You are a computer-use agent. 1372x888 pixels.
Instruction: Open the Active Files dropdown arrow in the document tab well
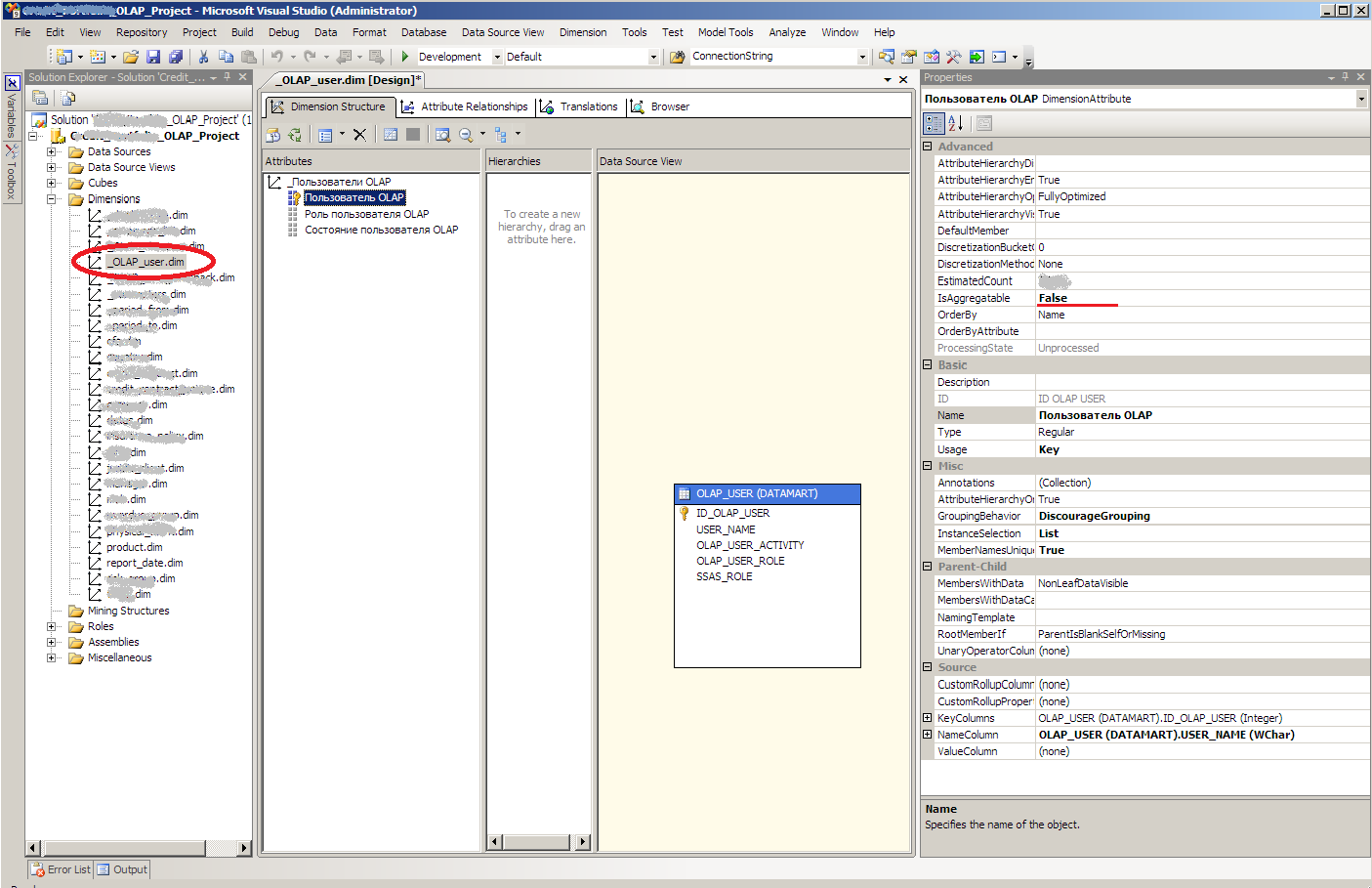click(x=888, y=80)
